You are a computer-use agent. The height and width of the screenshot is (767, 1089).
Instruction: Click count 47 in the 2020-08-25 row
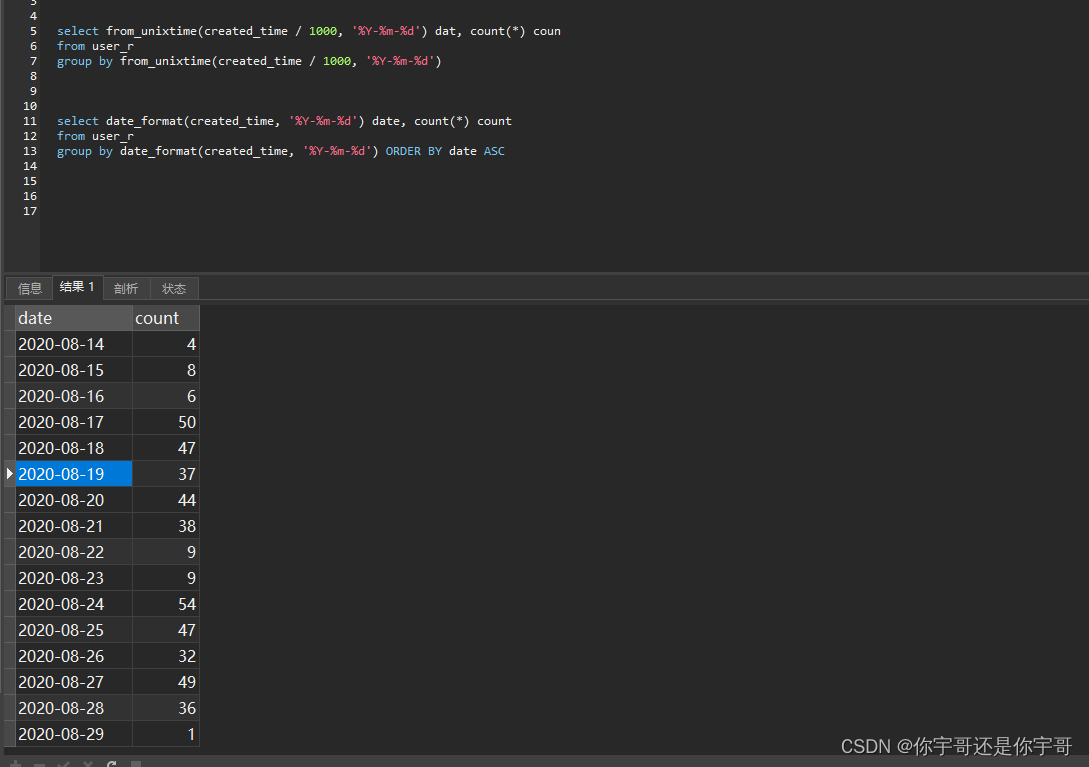point(166,630)
